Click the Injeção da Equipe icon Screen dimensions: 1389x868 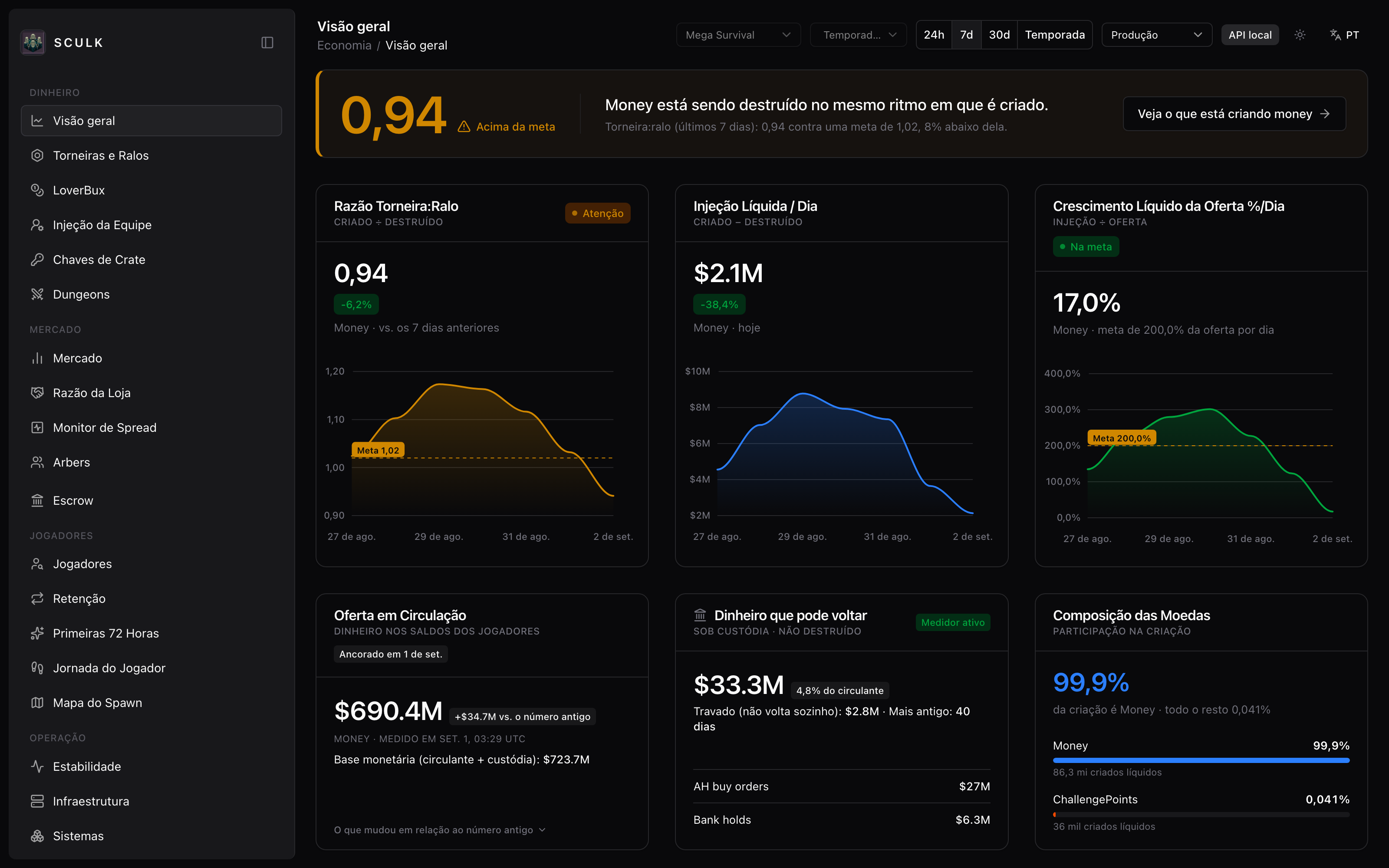point(37,225)
